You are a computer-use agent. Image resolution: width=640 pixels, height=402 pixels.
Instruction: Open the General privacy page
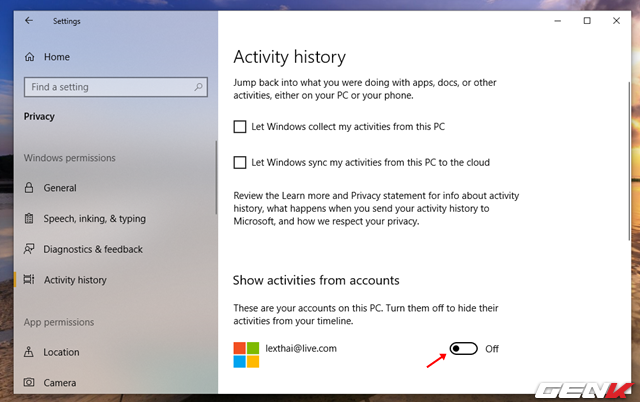[x=60, y=188]
